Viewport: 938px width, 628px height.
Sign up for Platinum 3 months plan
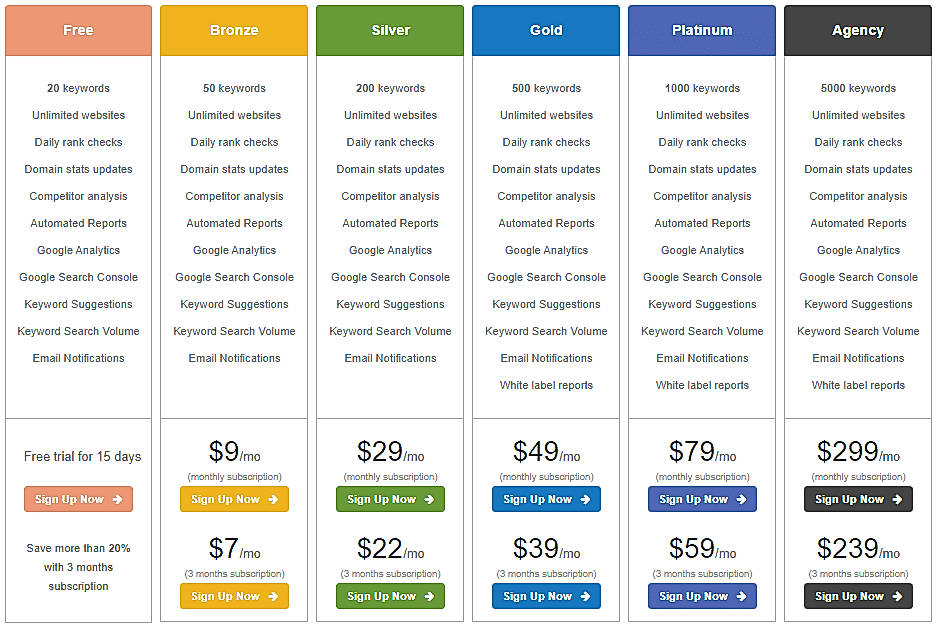pos(702,596)
